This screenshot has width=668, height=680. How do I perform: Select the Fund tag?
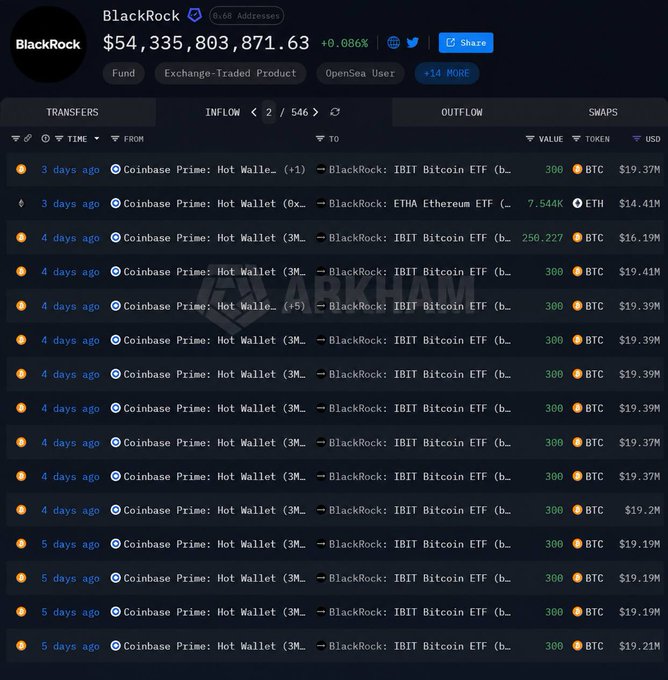tap(124, 73)
